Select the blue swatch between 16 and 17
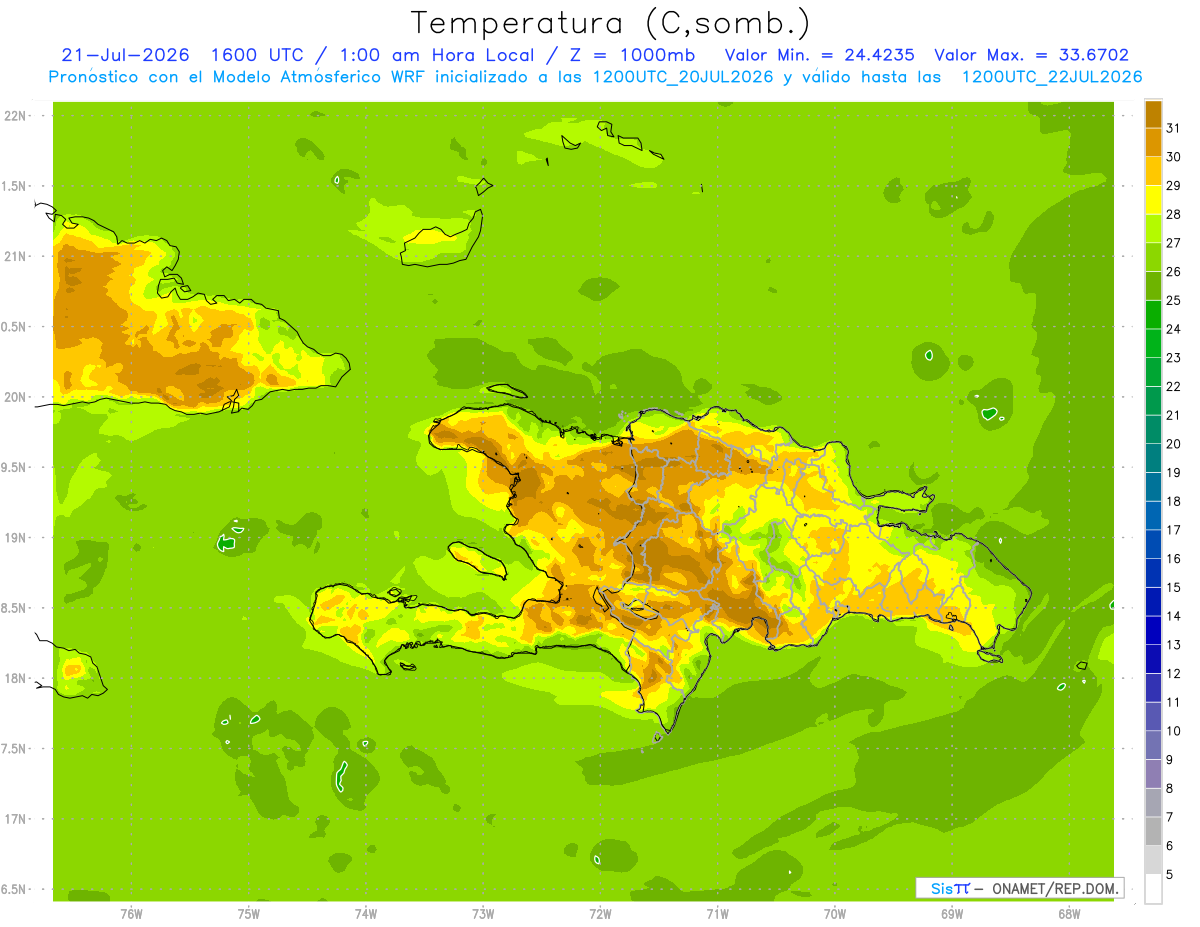The height and width of the screenshot is (927, 1200). (1153, 544)
